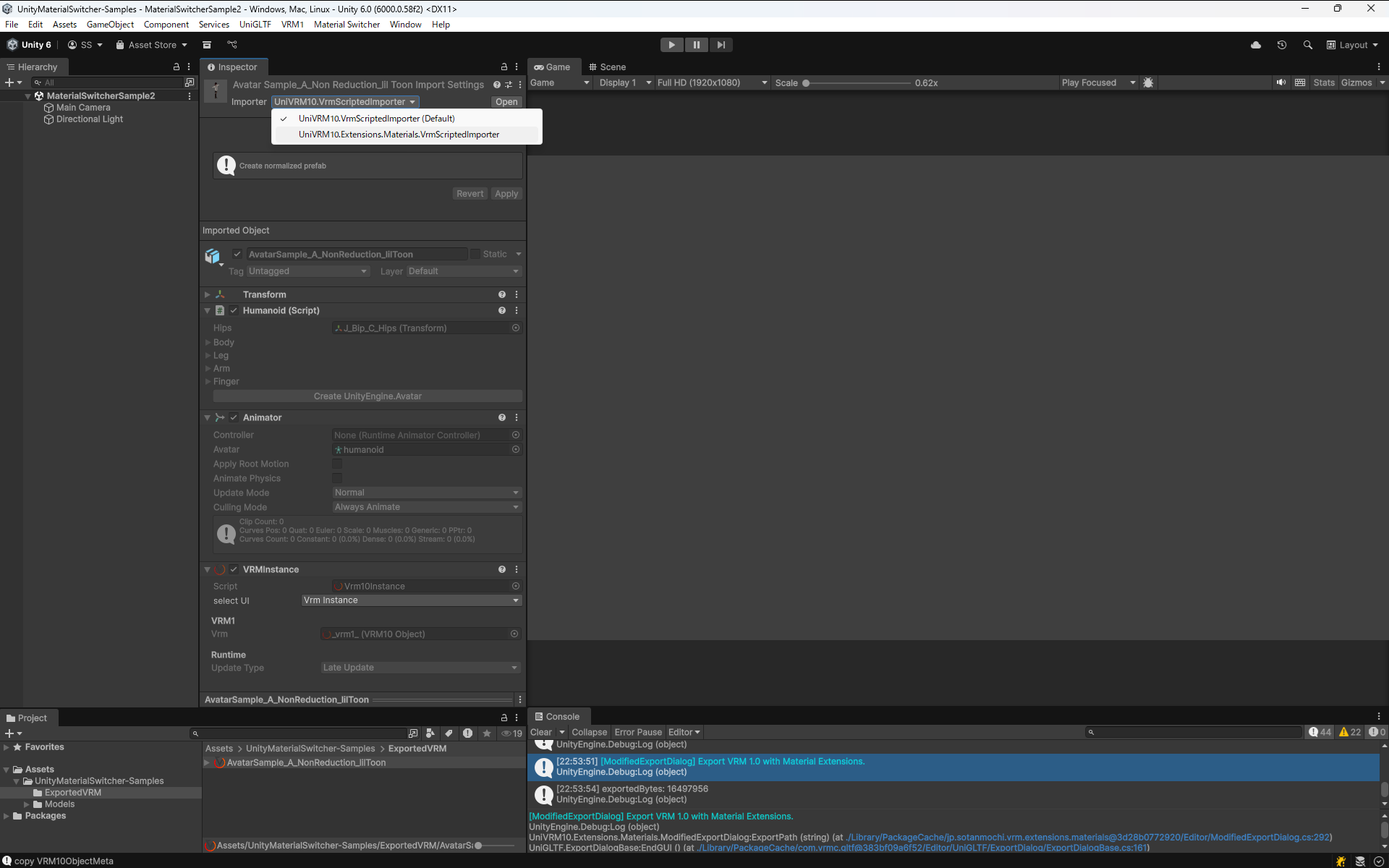This screenshot has height=868, width=1389.
Task: Open the Layout dropdown
Action: 1352,45
